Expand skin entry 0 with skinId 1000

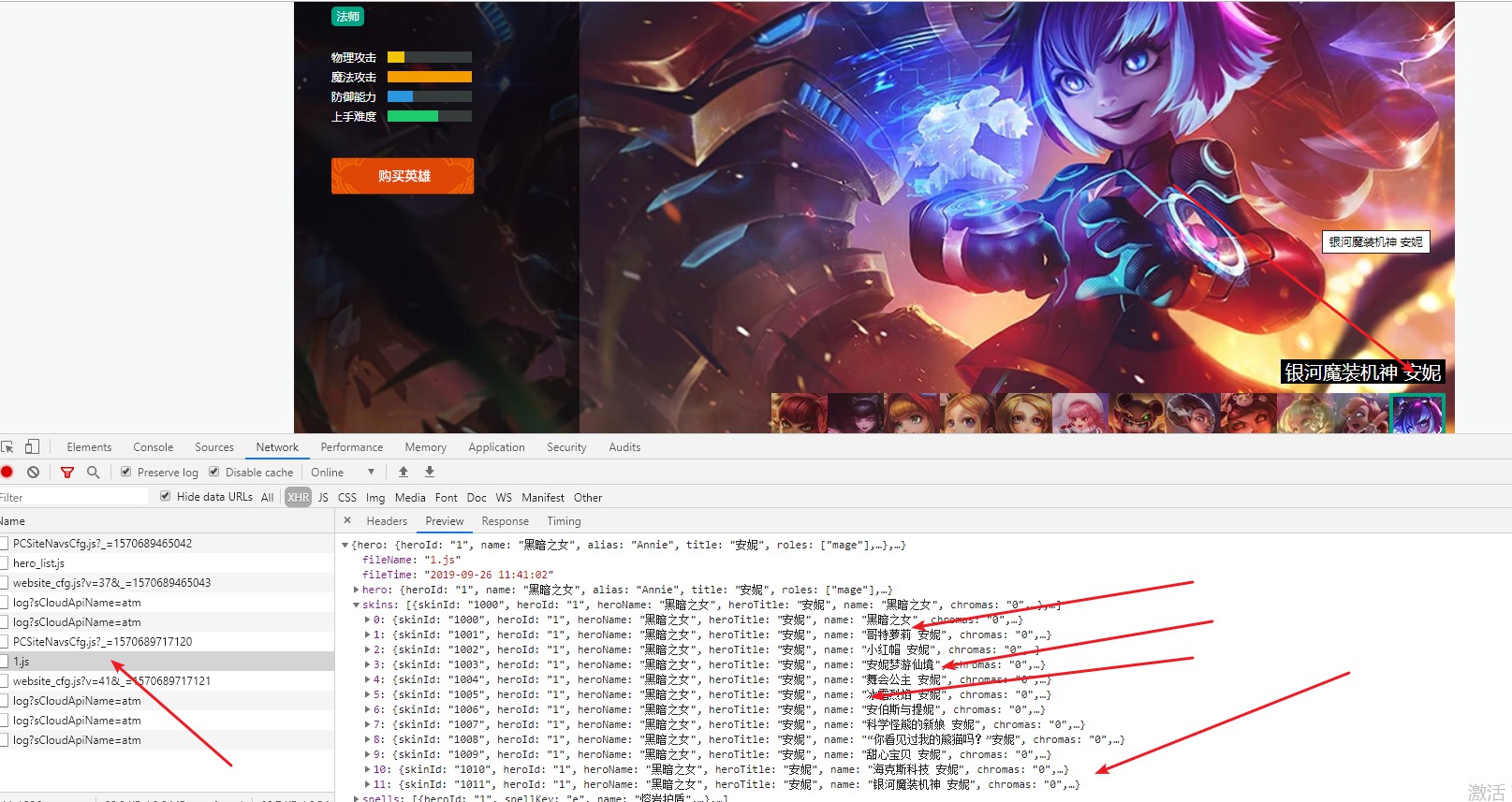pos(367,620)
